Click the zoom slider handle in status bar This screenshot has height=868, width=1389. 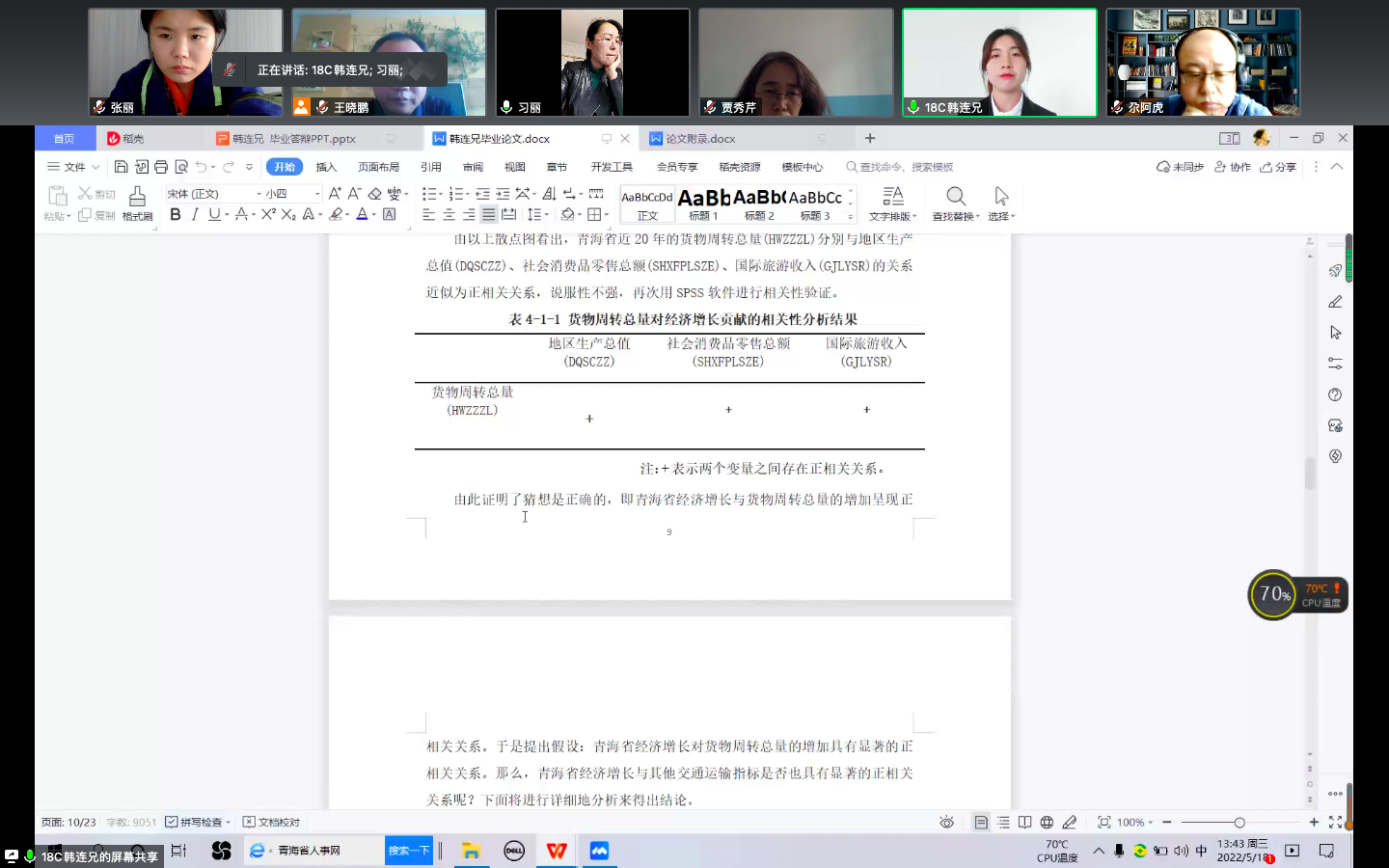[1239, 822]
